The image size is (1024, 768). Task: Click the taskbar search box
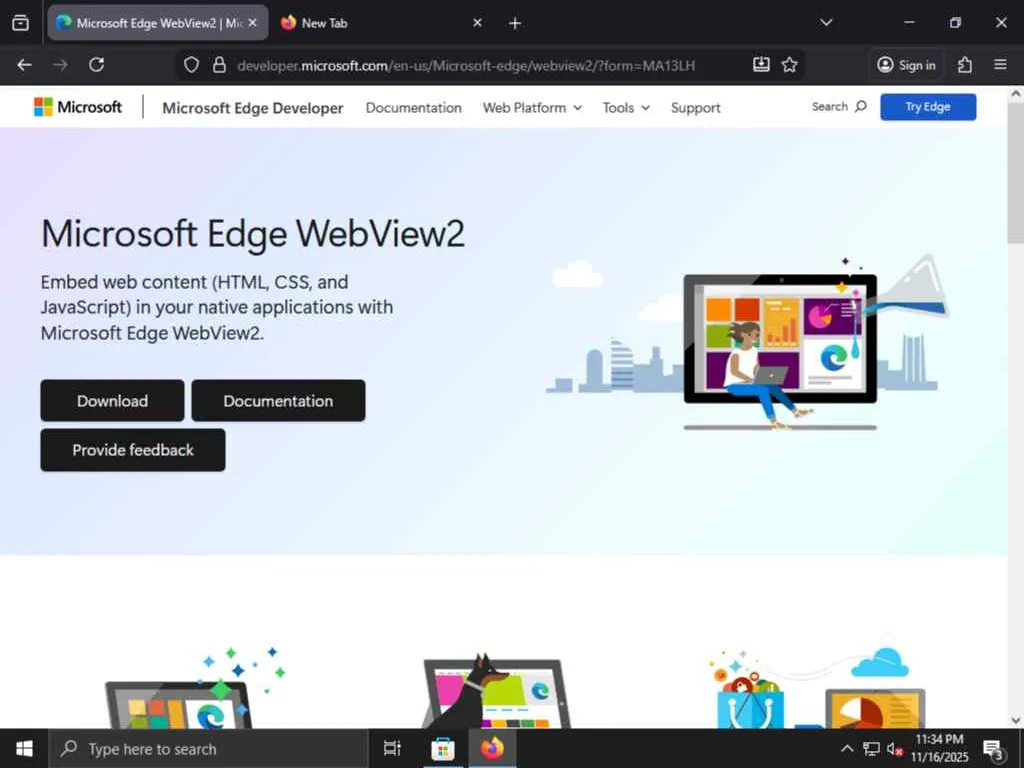(208, 749)
